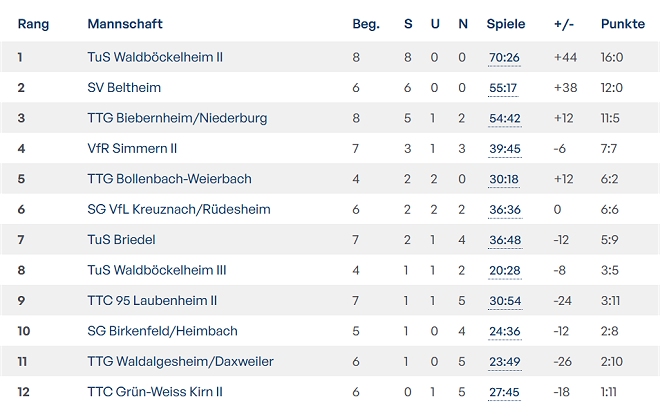Open TTG Waldalgesheim/Daxweiler team page
Viewport: 660px width, 417px height.
(x=180, y=361)
